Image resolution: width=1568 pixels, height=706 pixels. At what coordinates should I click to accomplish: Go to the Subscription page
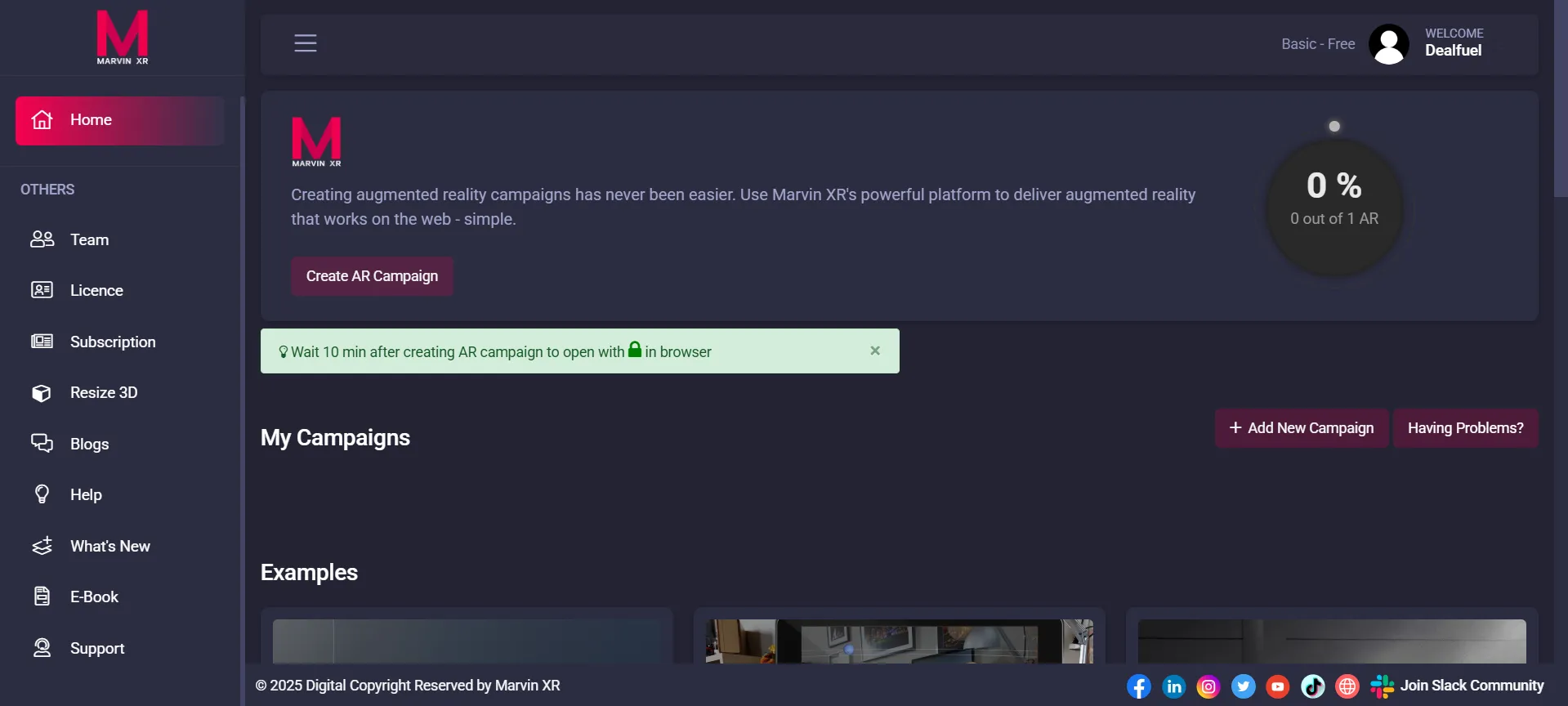[112, 342]
